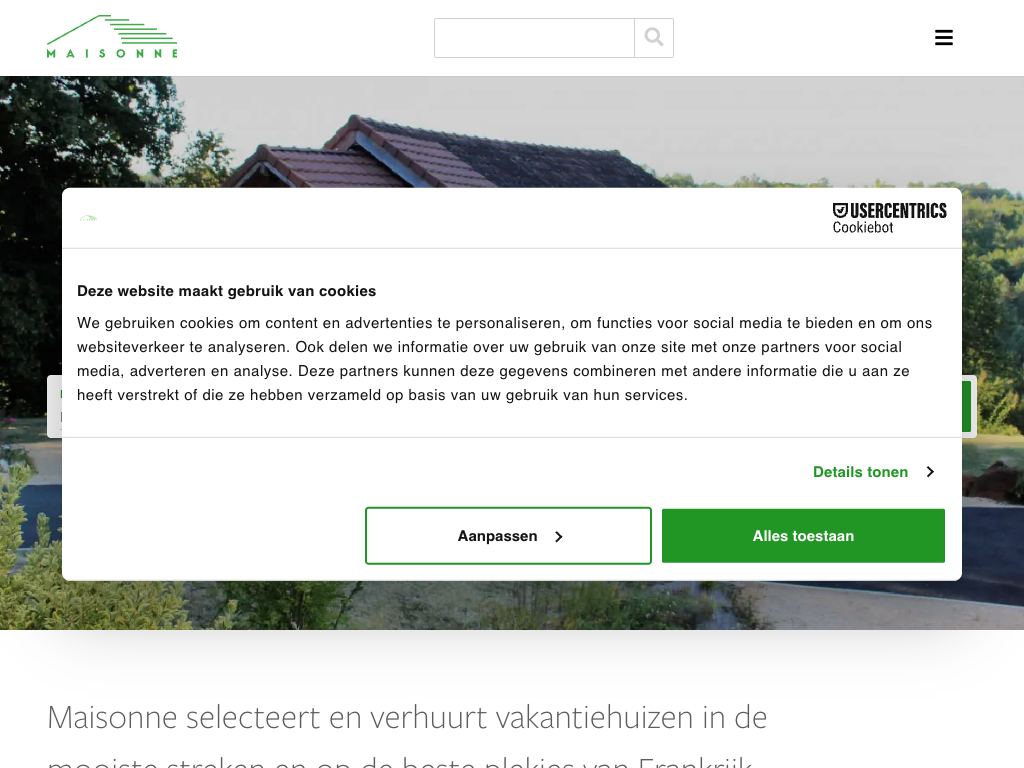Screen dimensions: 1024x768
Task: Expand Details tonen link
Action: [x=860, y=472]
